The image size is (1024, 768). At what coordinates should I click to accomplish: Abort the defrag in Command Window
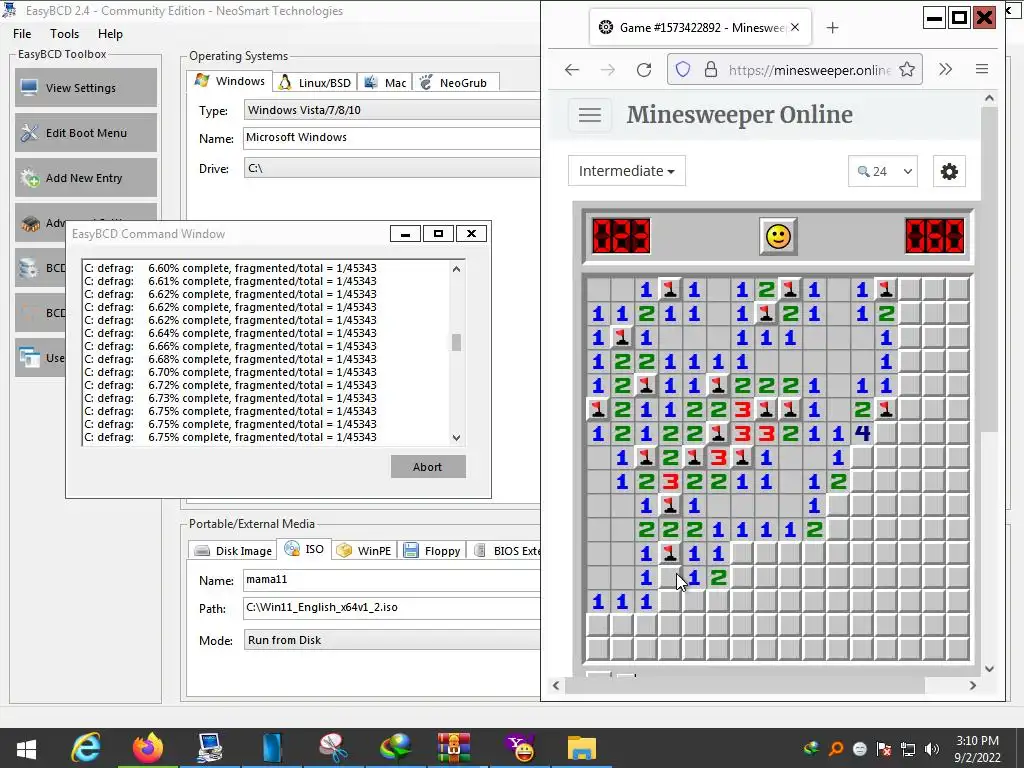[x=428, y=467]
